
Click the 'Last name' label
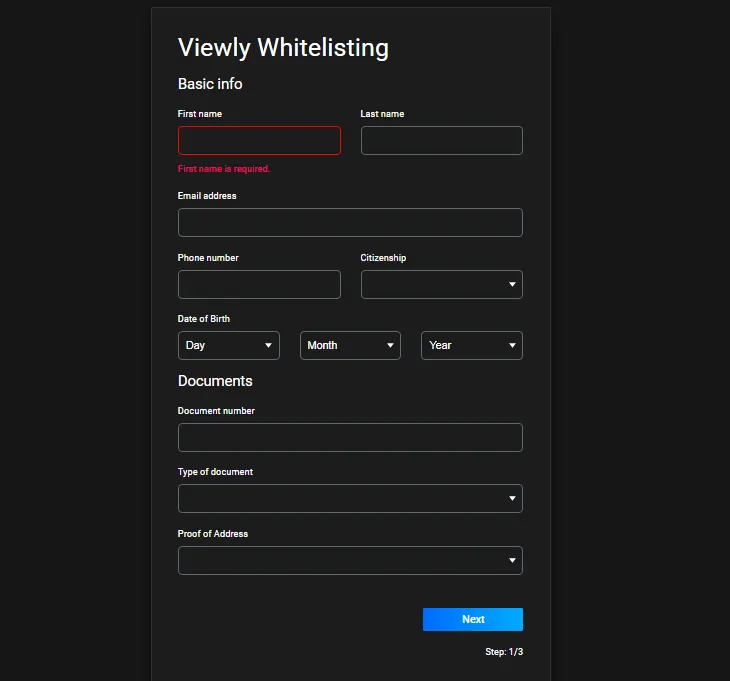click(x=382, y=114)
